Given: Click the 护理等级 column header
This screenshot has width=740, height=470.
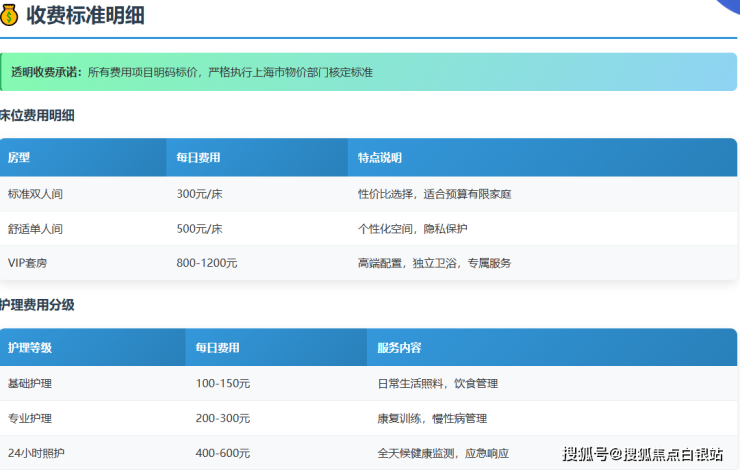Looking at the screenshot, I should point(30,348).
